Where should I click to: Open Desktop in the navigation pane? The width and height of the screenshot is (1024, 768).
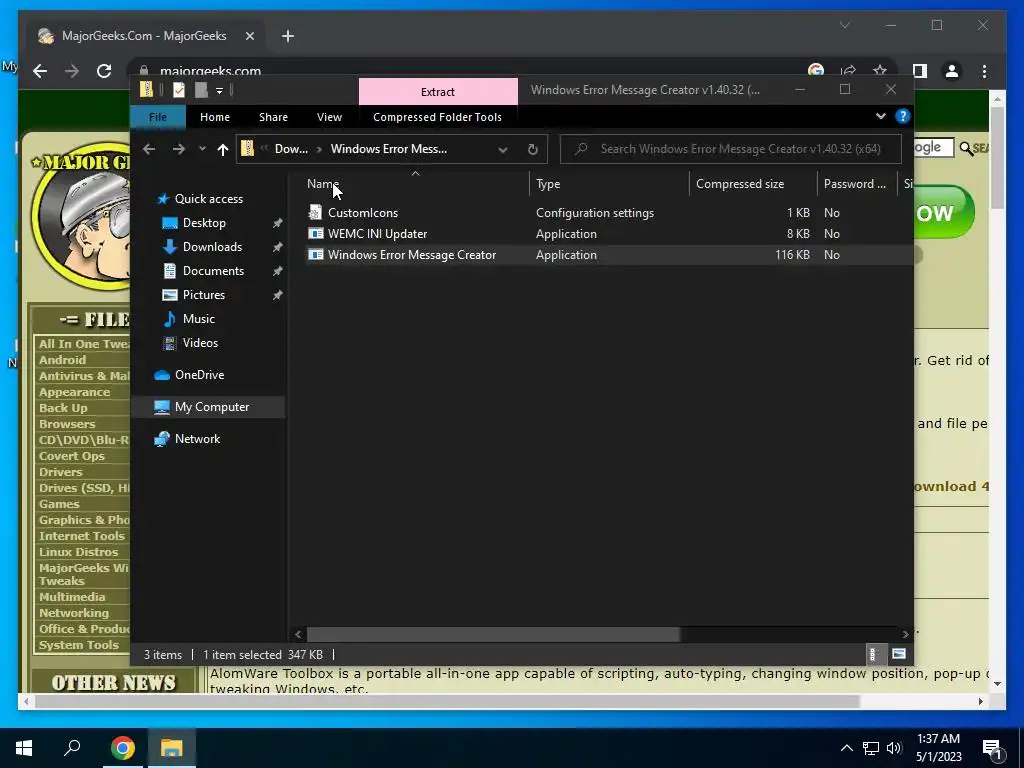pos(204,223)
